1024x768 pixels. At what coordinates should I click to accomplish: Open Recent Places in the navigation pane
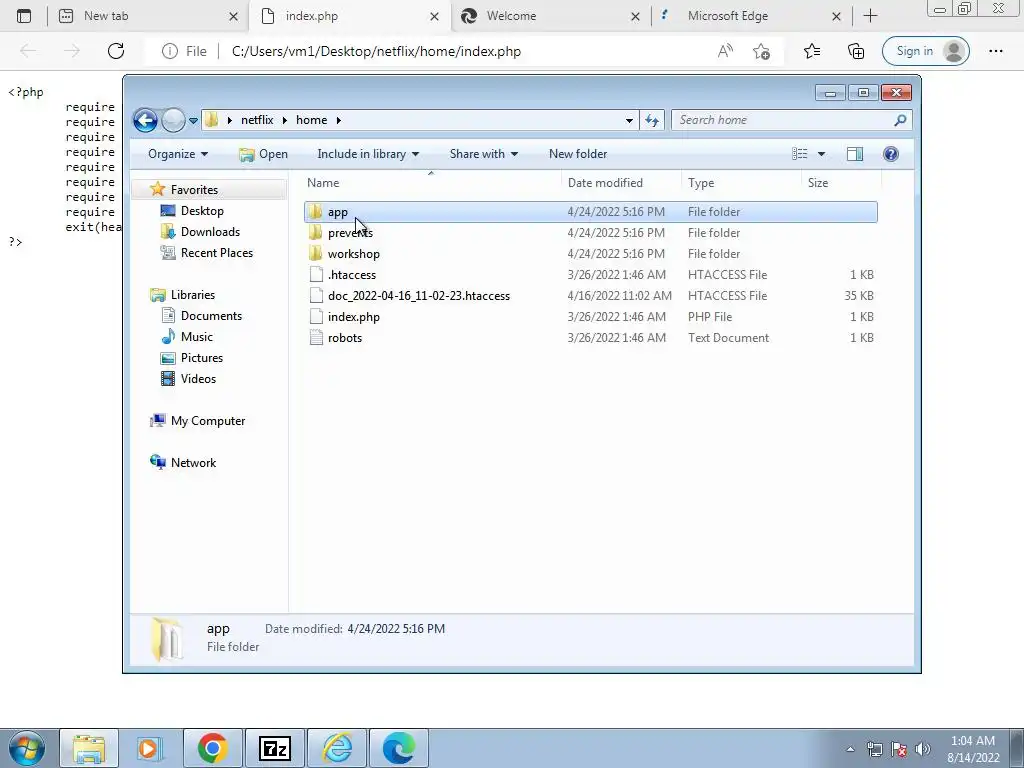pos(216,253)
